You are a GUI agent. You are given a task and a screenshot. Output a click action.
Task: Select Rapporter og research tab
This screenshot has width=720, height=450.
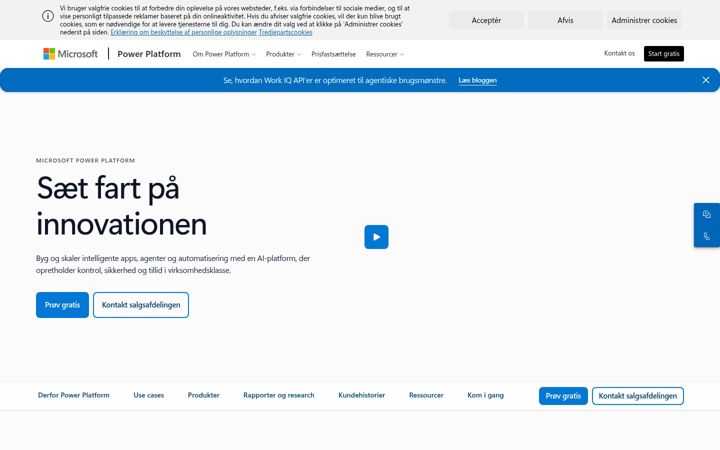coord(279,395)
